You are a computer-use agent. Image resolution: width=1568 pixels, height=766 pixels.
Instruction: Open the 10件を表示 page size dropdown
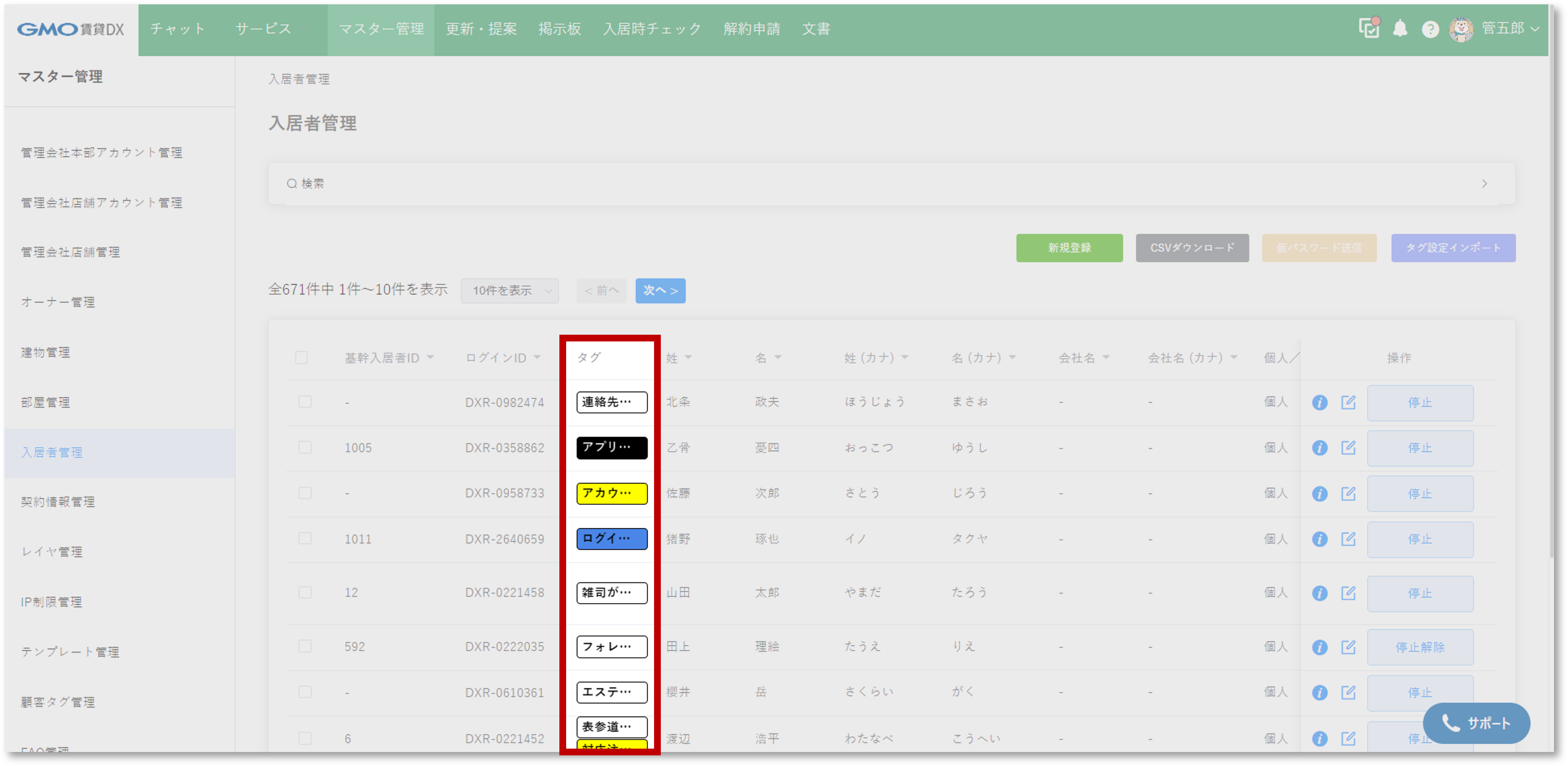click(510, 291)
